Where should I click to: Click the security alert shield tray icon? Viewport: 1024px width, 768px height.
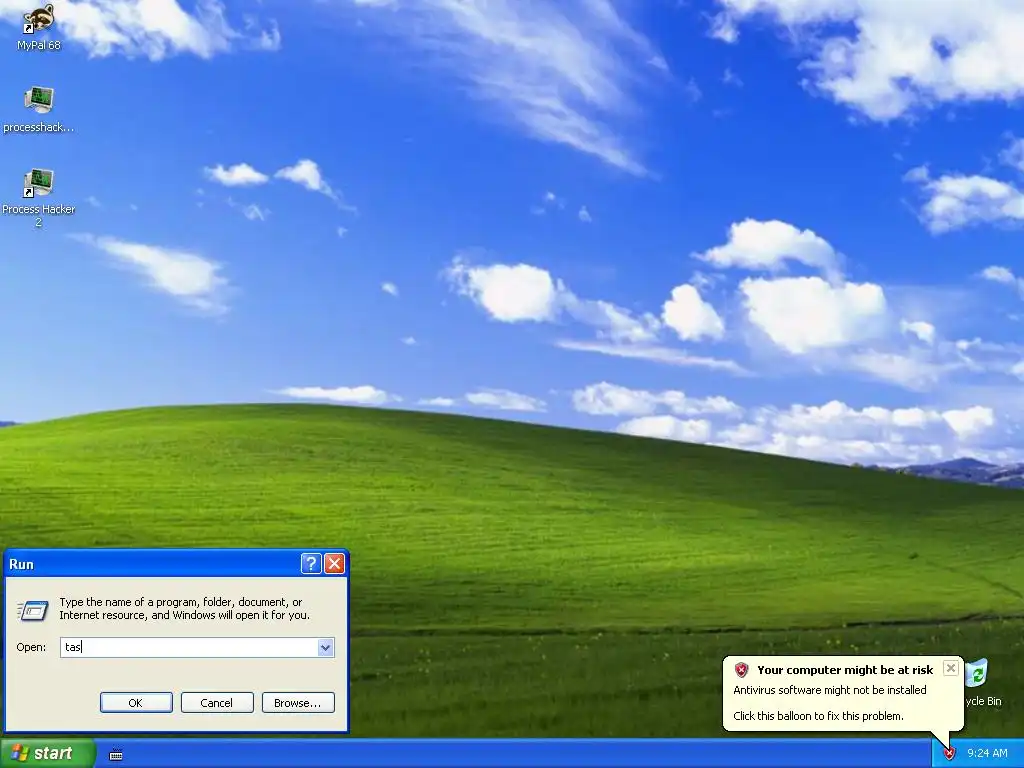950,754
